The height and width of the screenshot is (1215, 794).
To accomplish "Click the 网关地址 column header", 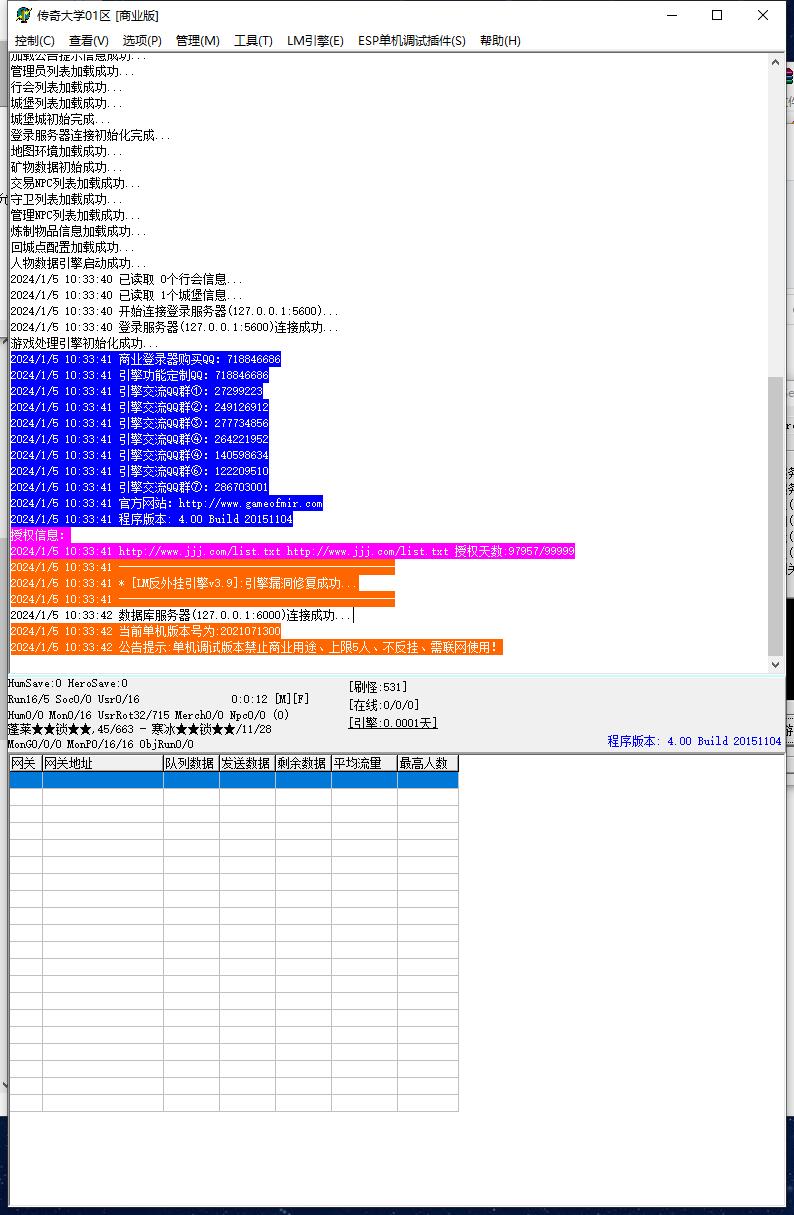I will [103, 763].
